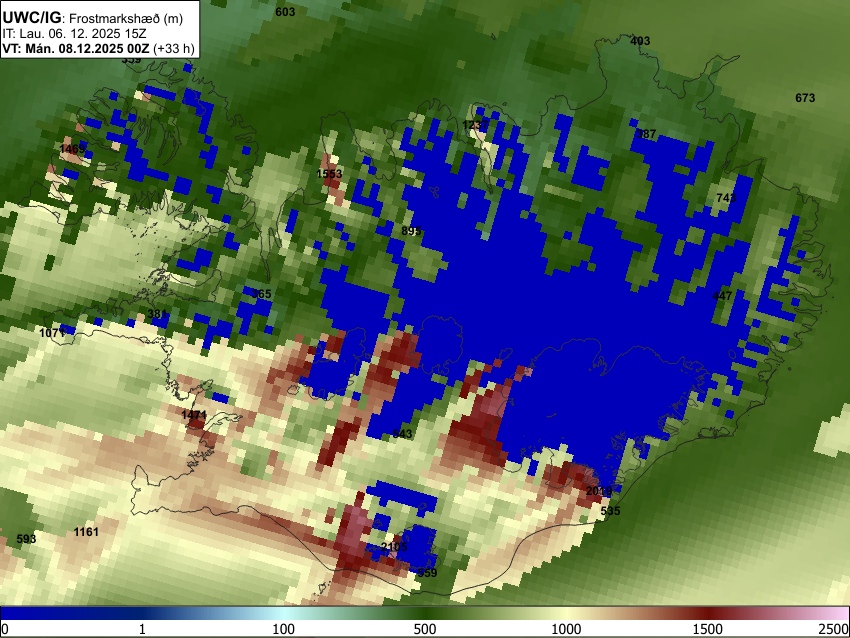Image resolution: width=850 pixels, height=638 pixels.
Task: Click the 543 value on the map
Action: pos(402,433)
